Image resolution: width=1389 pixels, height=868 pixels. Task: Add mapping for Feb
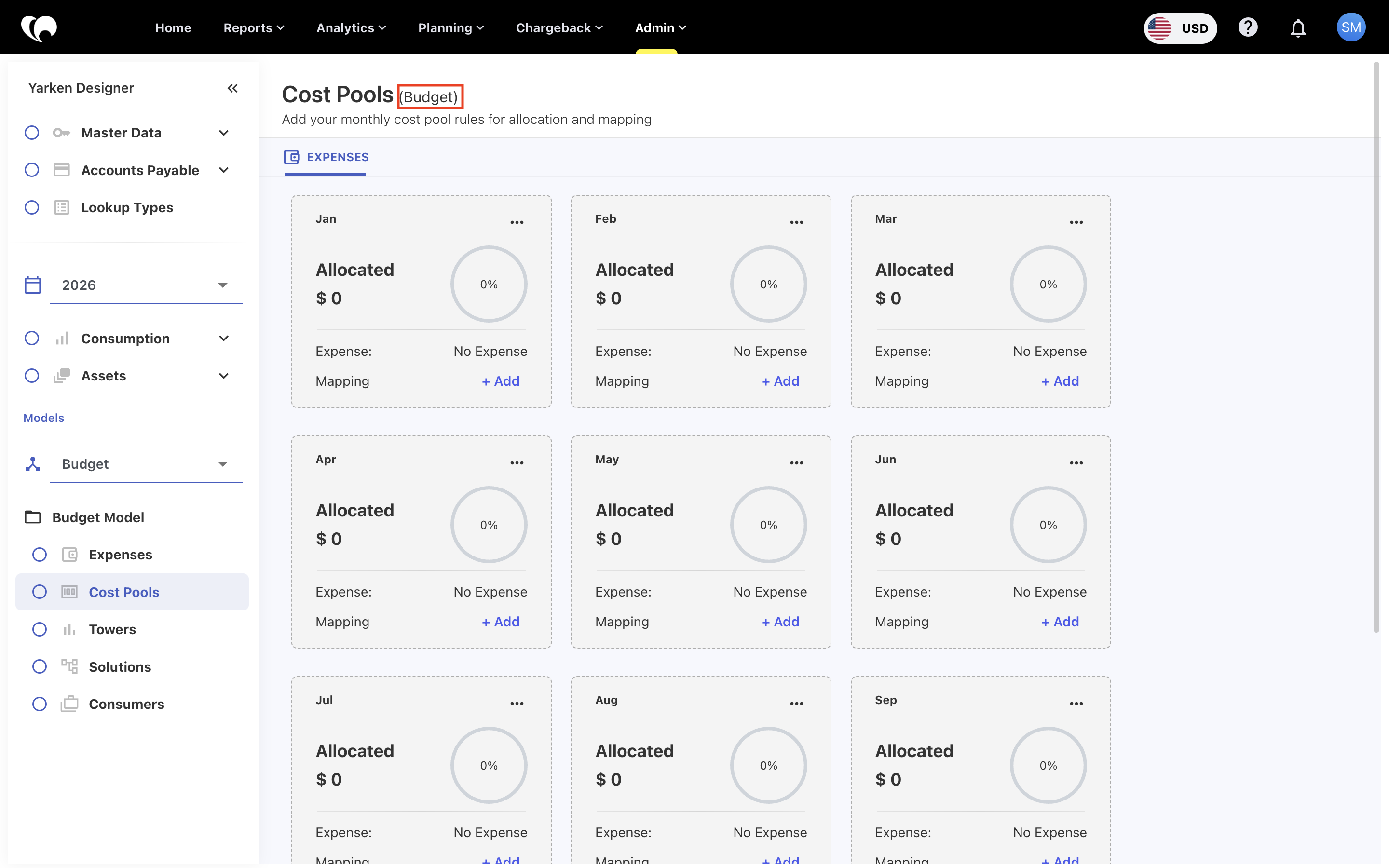(x=780, y=380)
